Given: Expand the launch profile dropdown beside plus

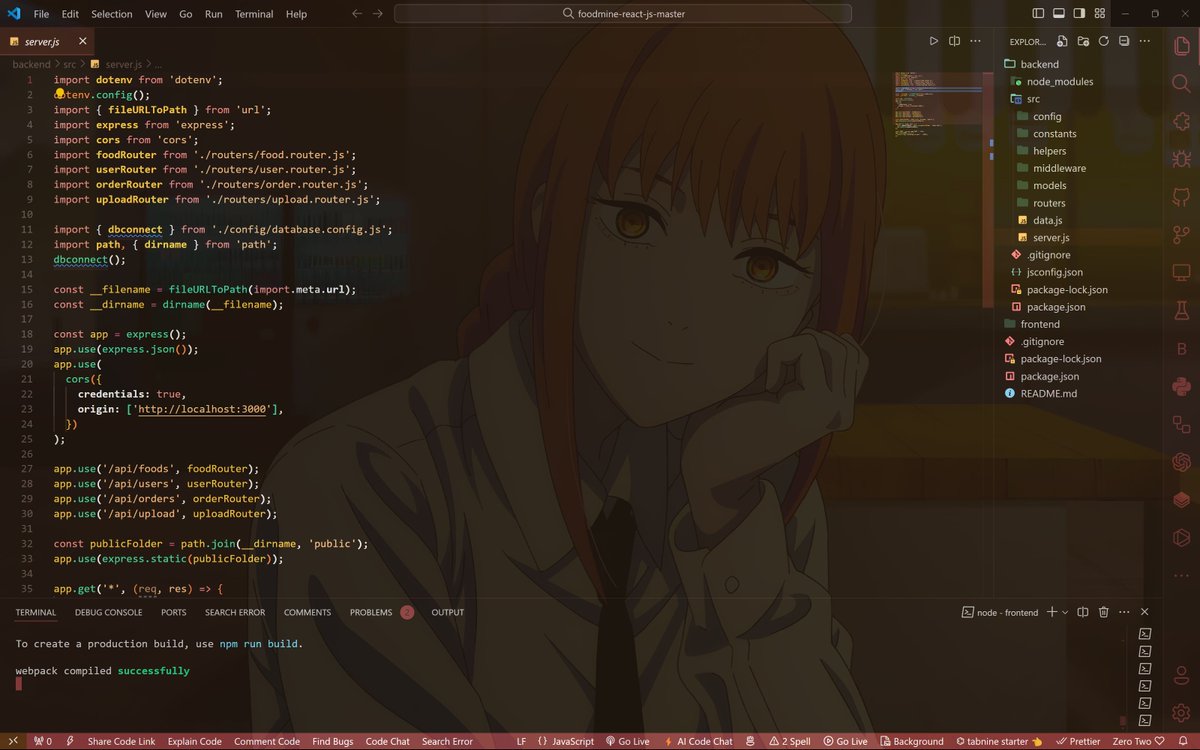Looking at the screenshot, I should [1065, 612].
